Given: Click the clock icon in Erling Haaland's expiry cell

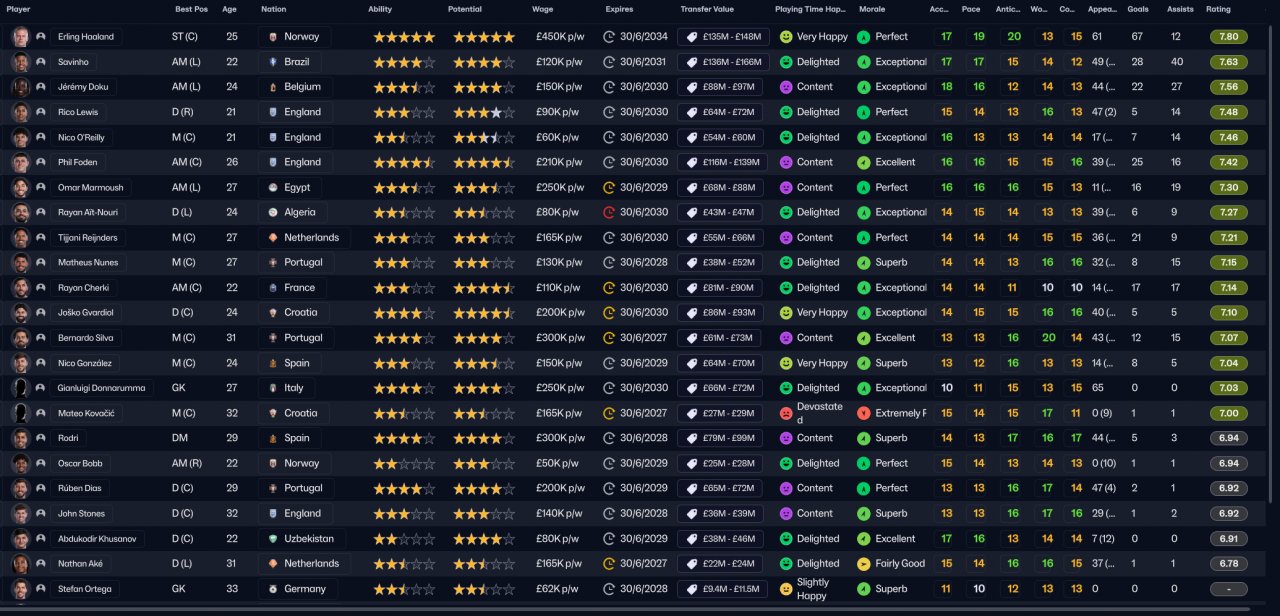Looking at the screenshot, I should coord(609,37).
